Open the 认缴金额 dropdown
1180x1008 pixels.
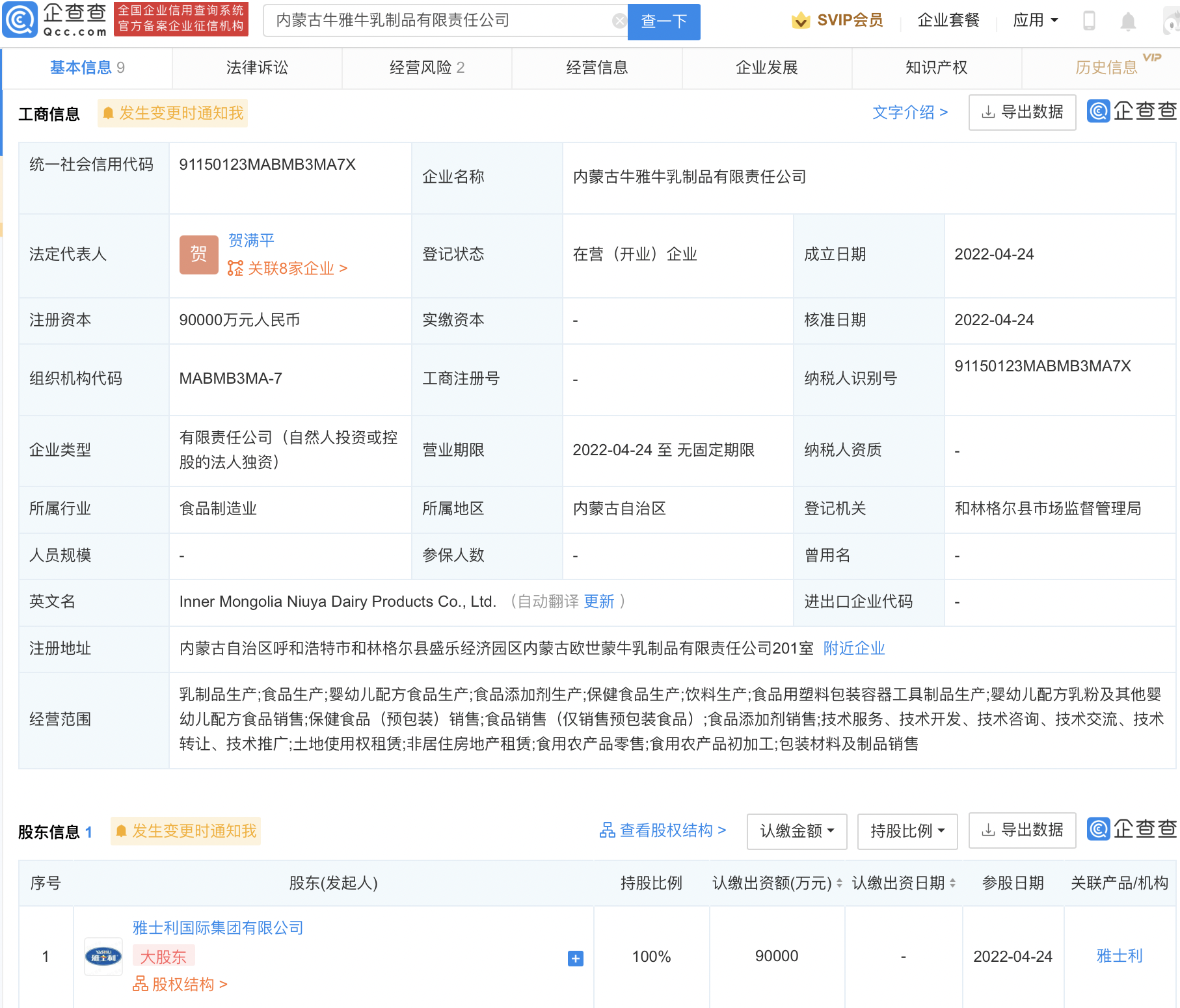(x=797, y=831)
